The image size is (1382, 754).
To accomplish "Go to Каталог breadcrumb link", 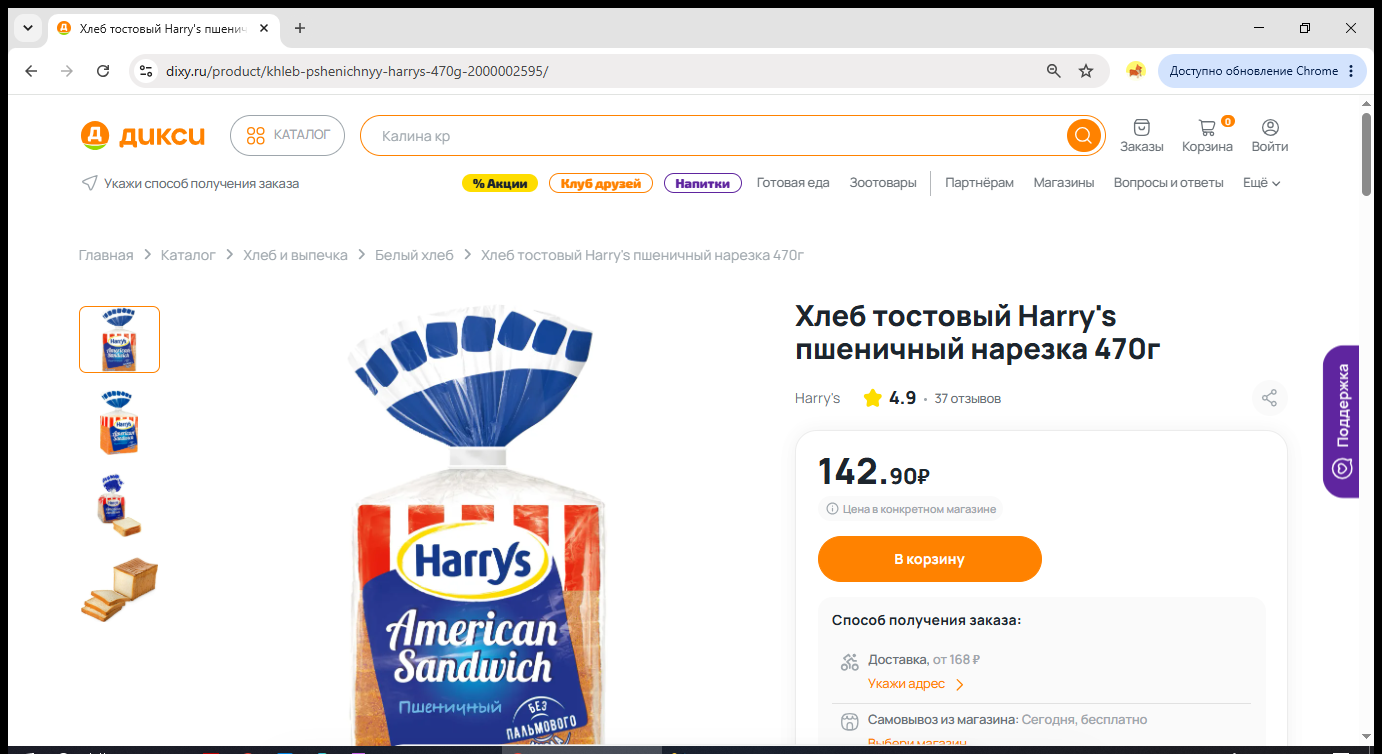I will coord(188,255).
